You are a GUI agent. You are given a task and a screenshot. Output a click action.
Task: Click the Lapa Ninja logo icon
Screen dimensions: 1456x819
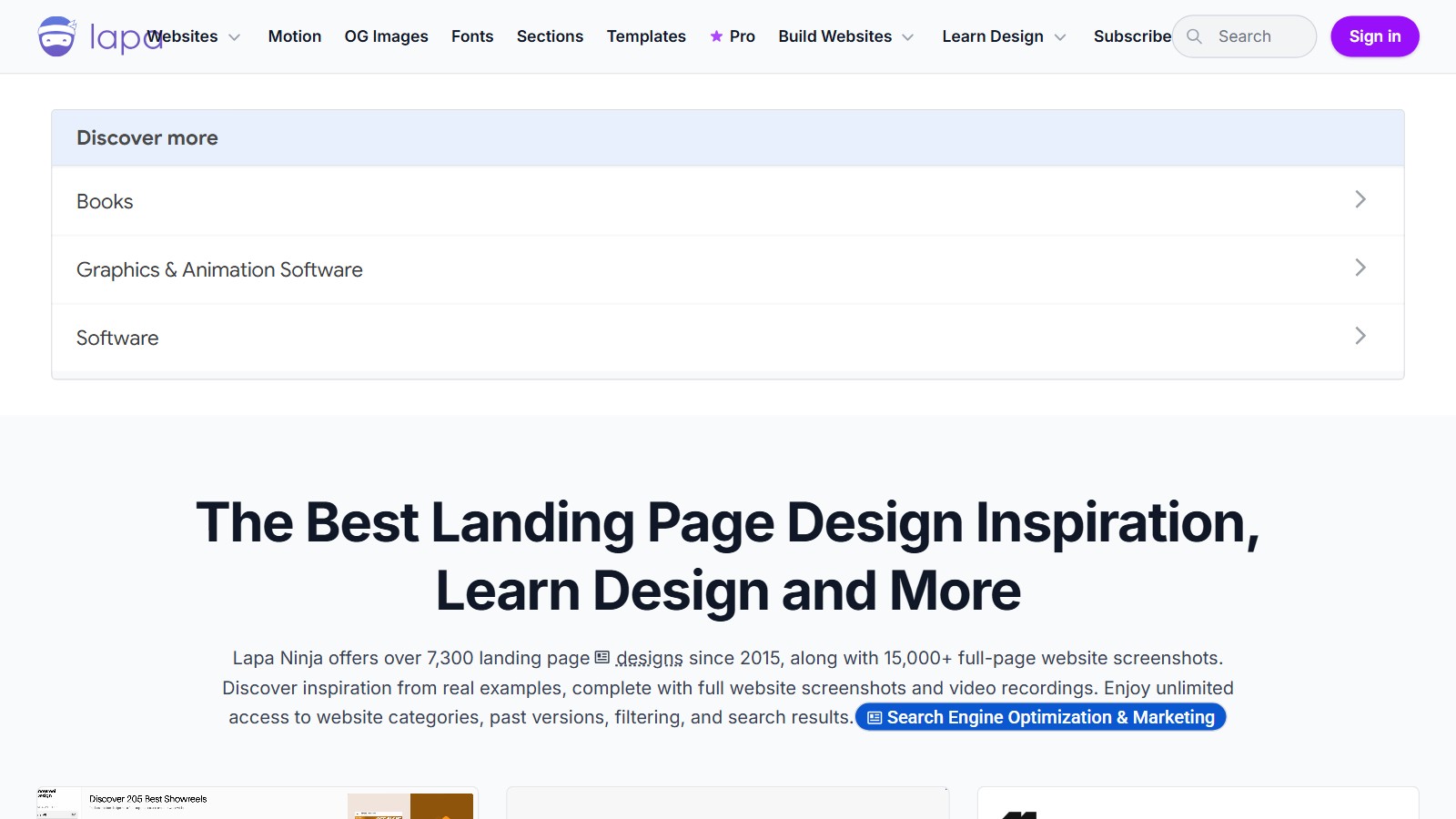[56, 36]
